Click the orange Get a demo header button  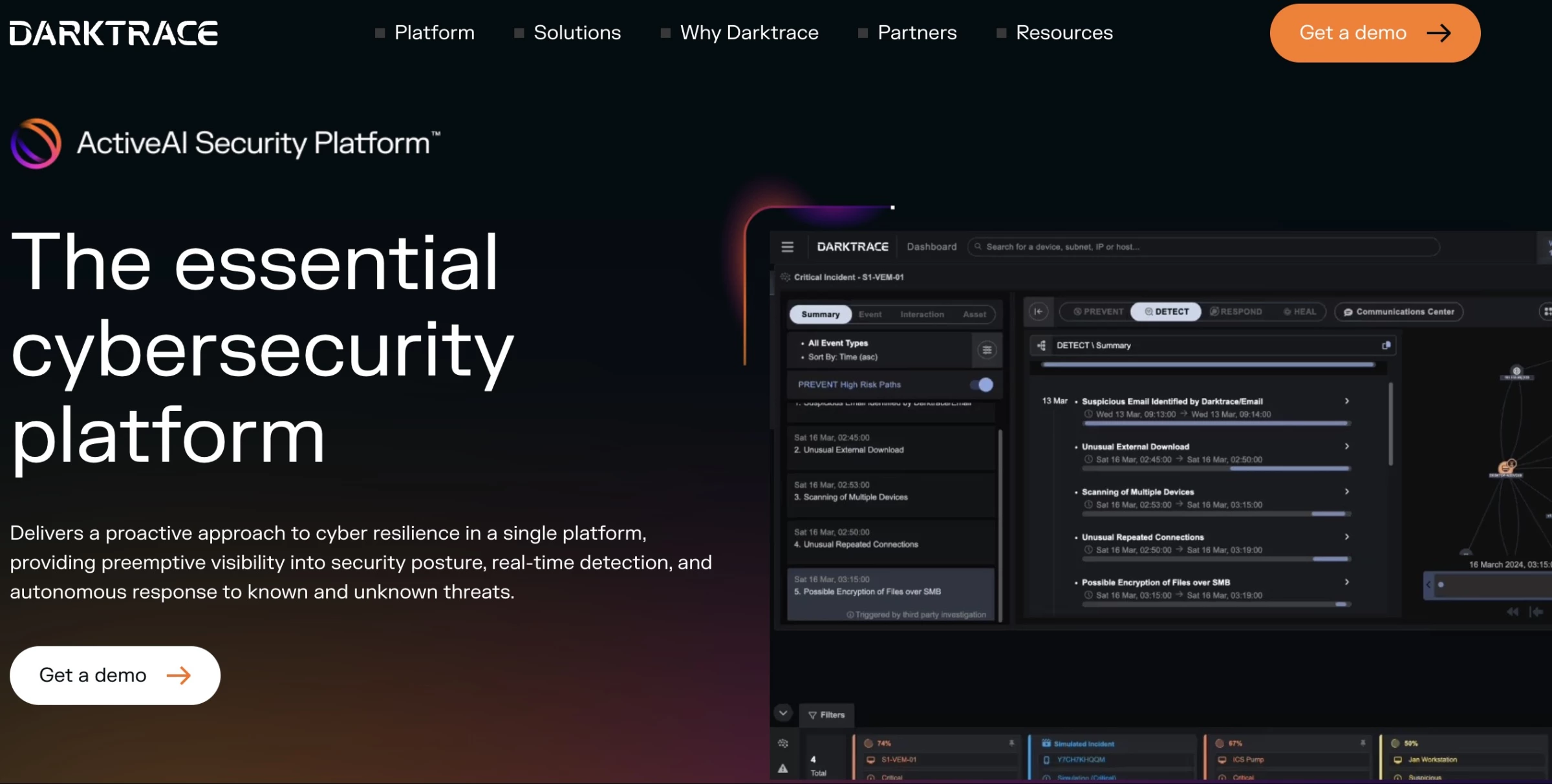[x=1375, y=33]
